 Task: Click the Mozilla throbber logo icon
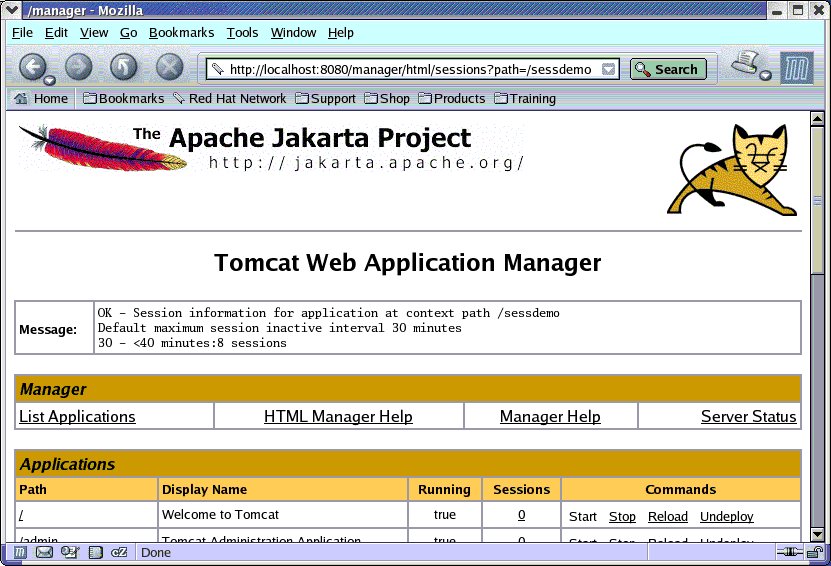[x=797, y=68]
